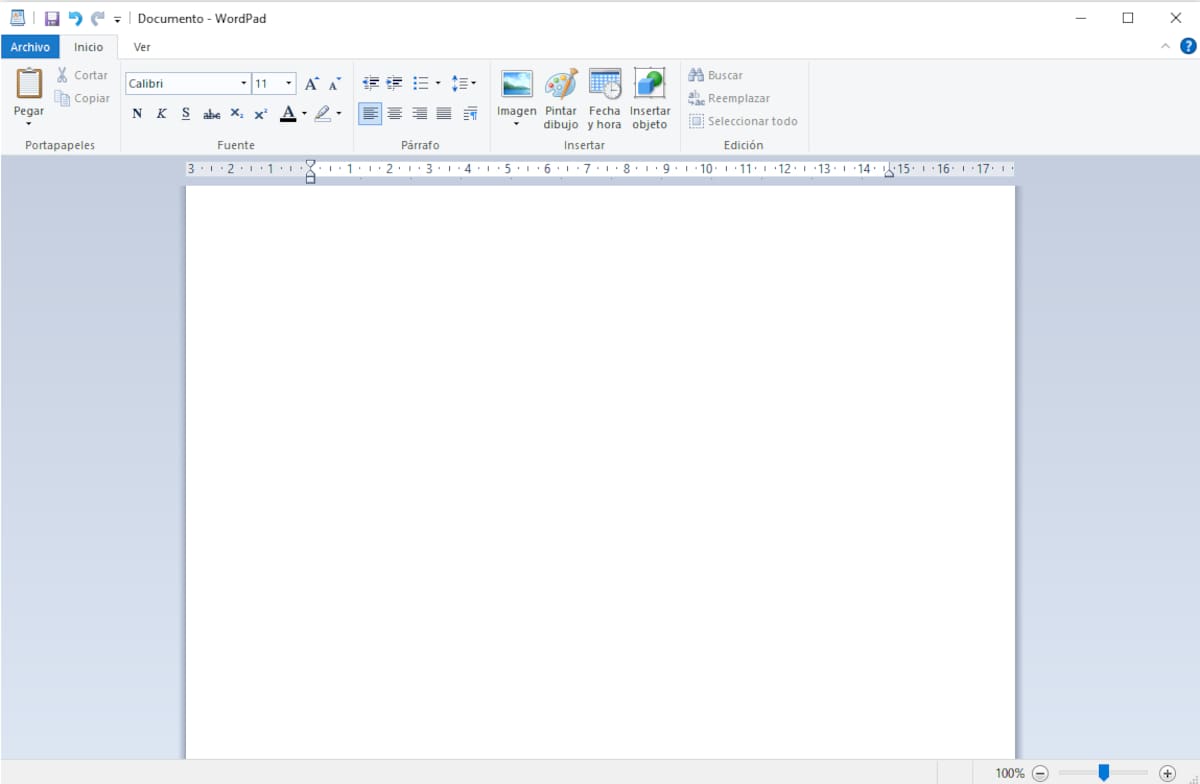Click the first-line indent marker on ruler
Viewport: 1200px width, 784px height.
click(310, 164)
